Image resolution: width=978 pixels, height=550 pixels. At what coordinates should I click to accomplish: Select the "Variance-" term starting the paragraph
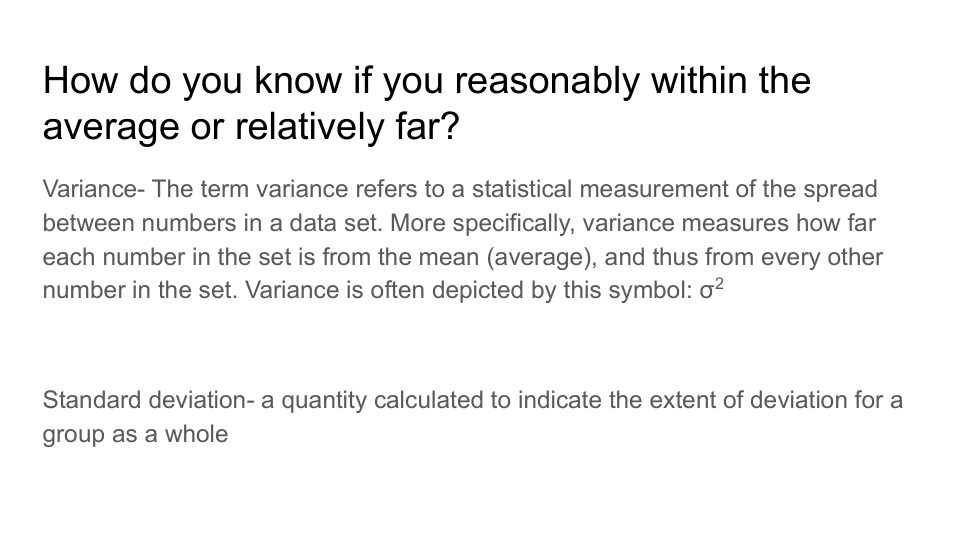pyautogui.click(x=94, y=189)
